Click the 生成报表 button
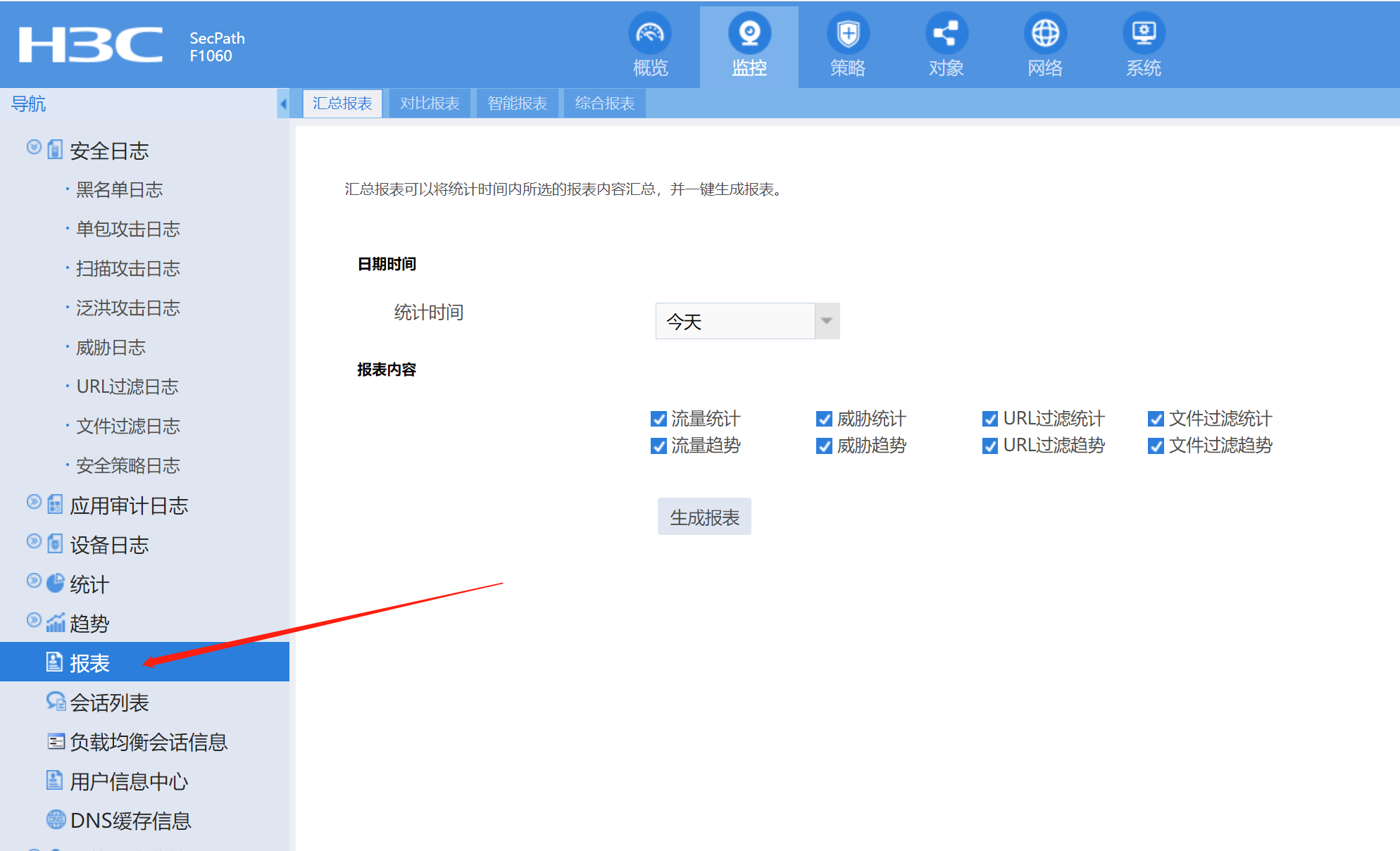1400x851 pixels. pos(704,517)
